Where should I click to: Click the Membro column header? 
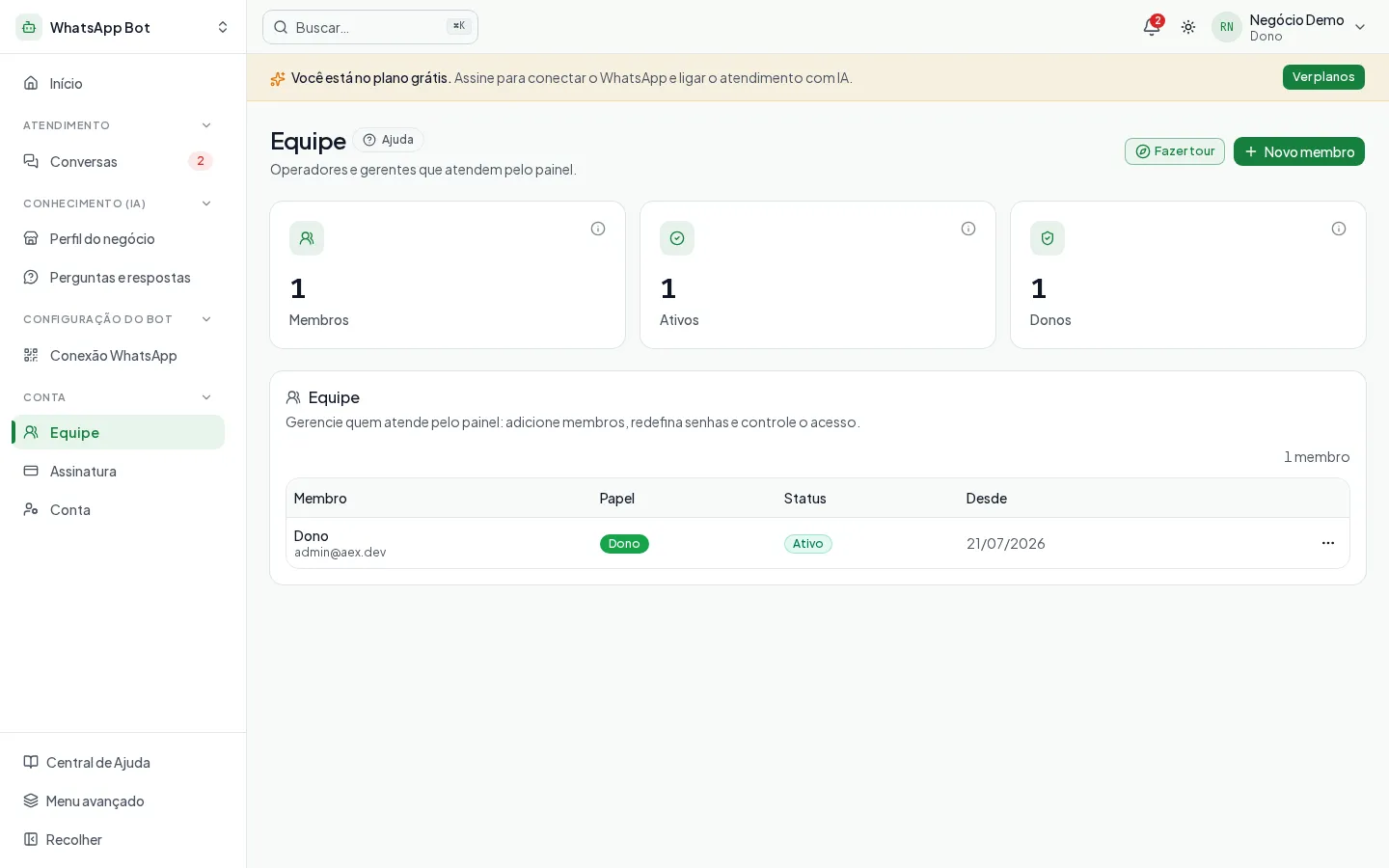pyautogui.click(x=320, y=499)
